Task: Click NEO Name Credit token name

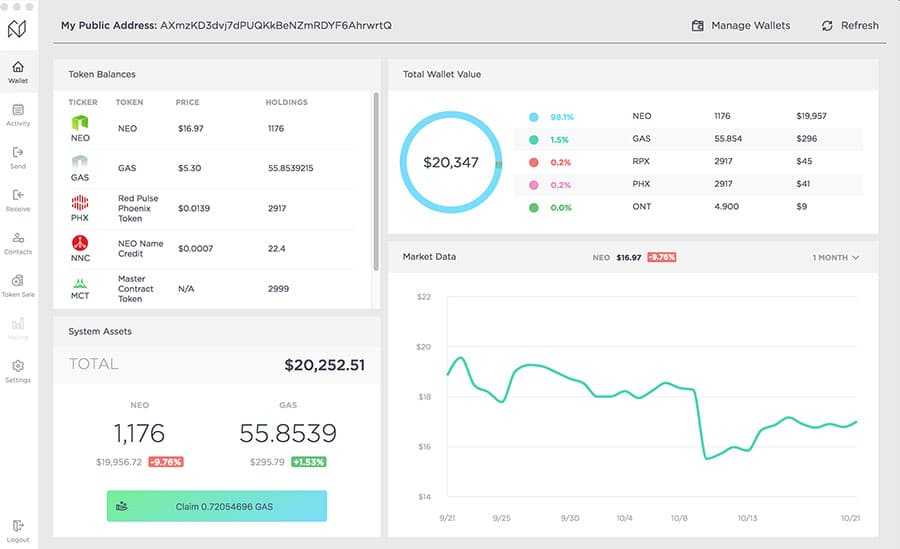Action: point(140,248)
